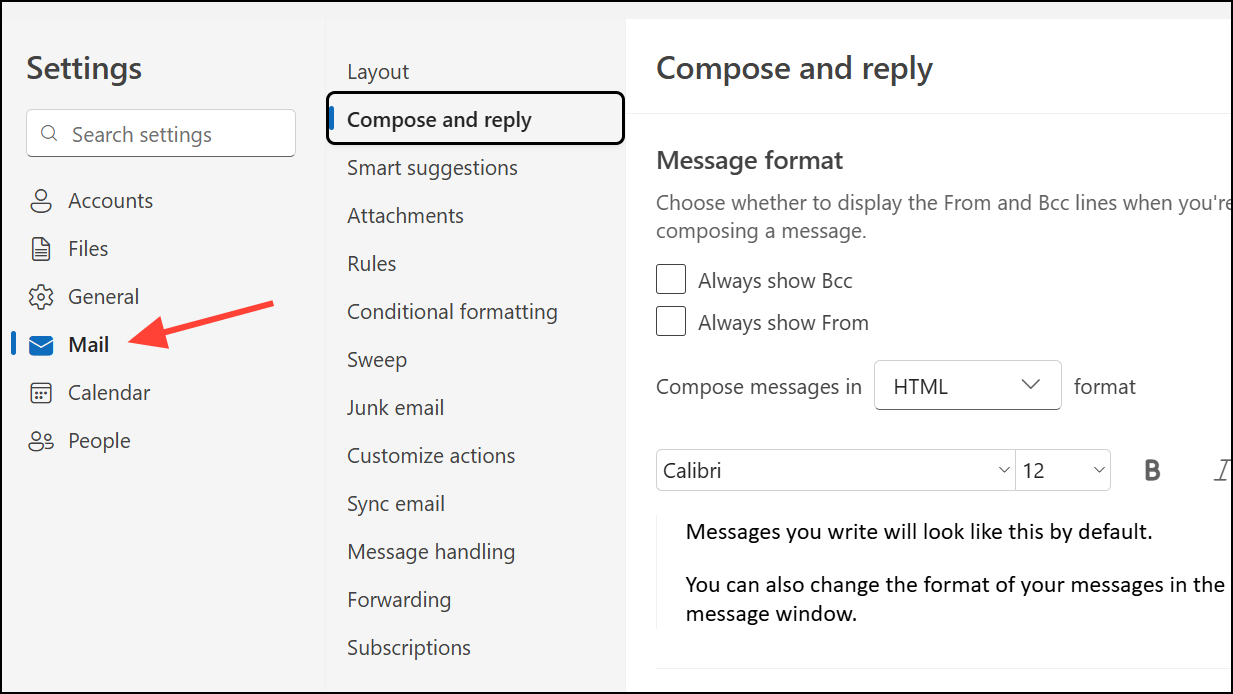The width and height of the screenshot is (1233, 694).
Task: Open the Layout settings page
Action: point(378,72)
